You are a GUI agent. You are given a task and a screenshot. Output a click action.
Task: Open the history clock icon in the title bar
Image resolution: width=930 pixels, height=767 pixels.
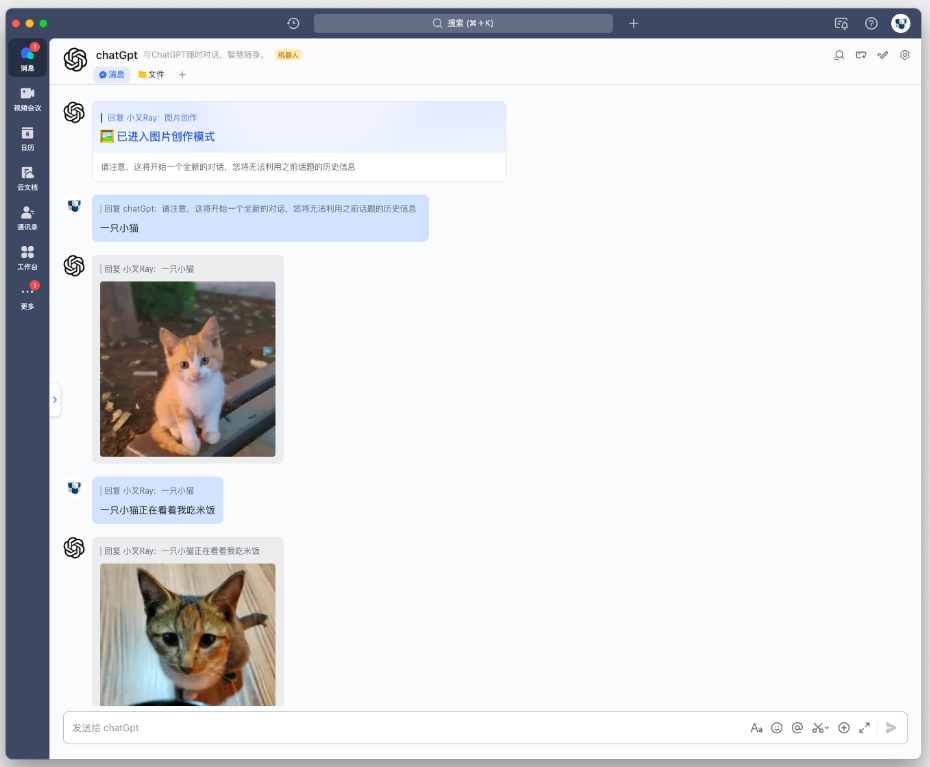(293, 23)
